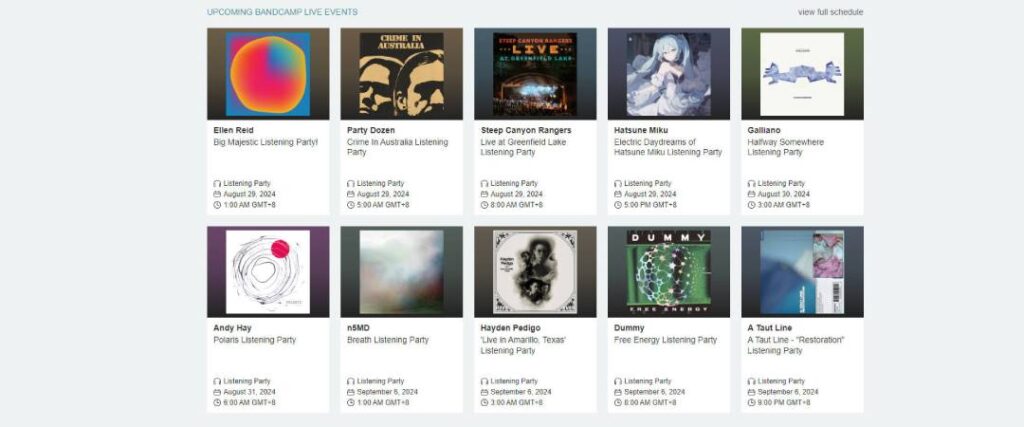The image size is (1024, 427).
Task: Select the n5MD Breath album artwork
Action: [x=402, y=272]
